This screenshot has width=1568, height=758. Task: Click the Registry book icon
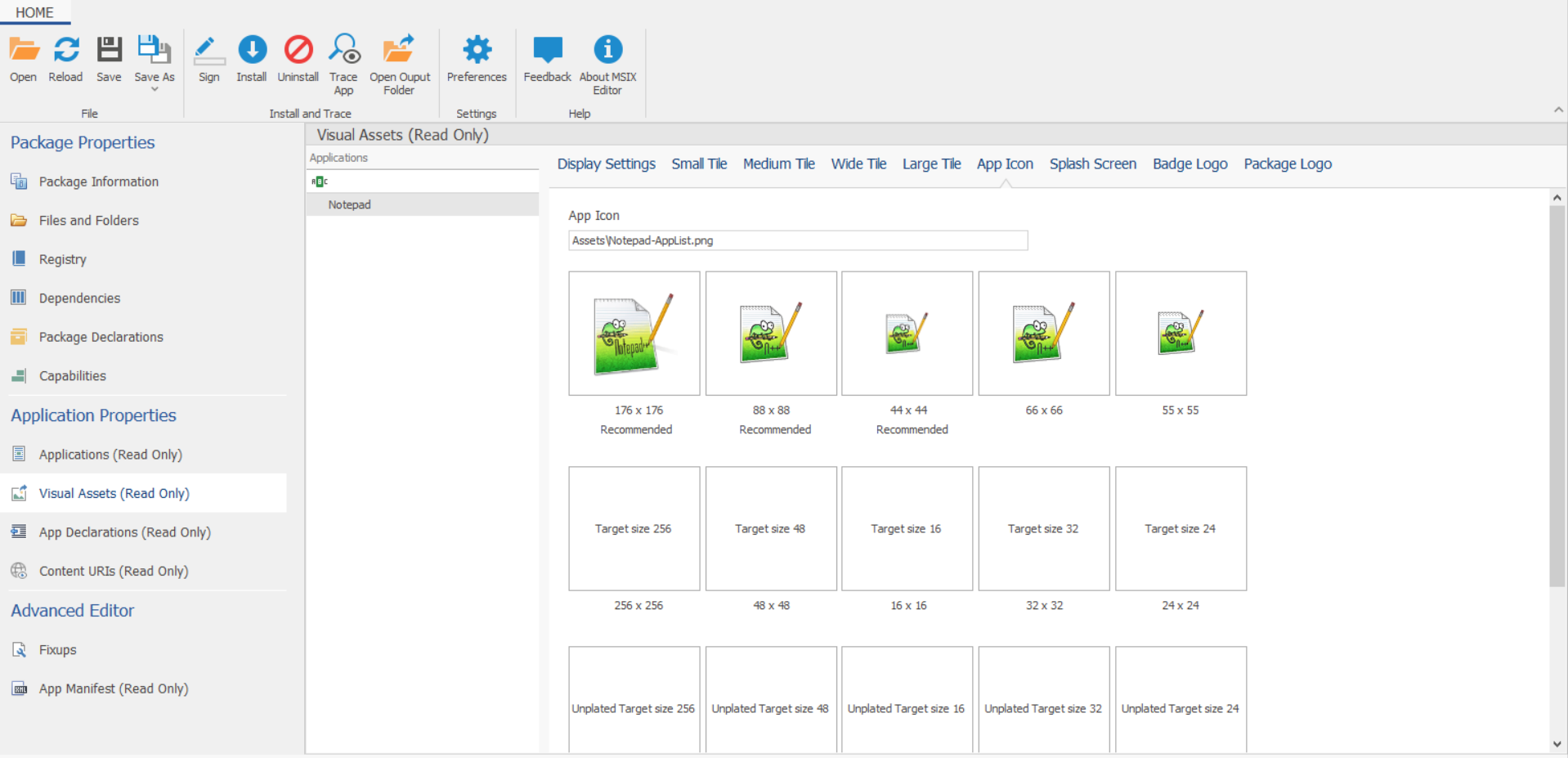point(19,258)
